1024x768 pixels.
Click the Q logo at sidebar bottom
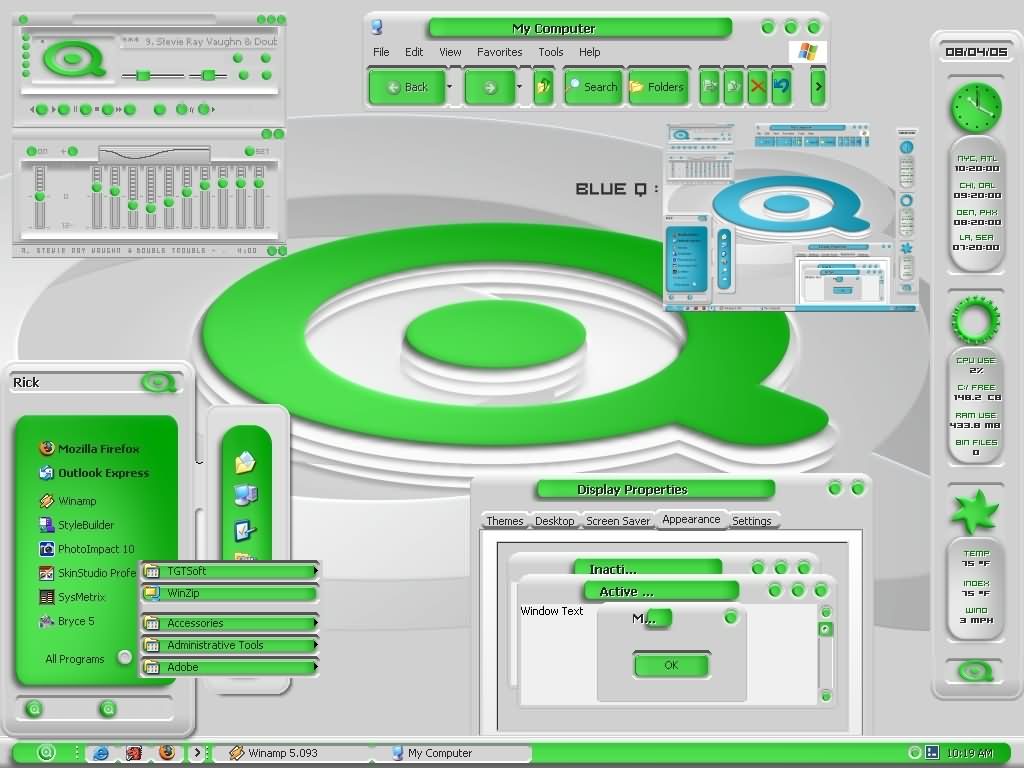tap(975, 671)
